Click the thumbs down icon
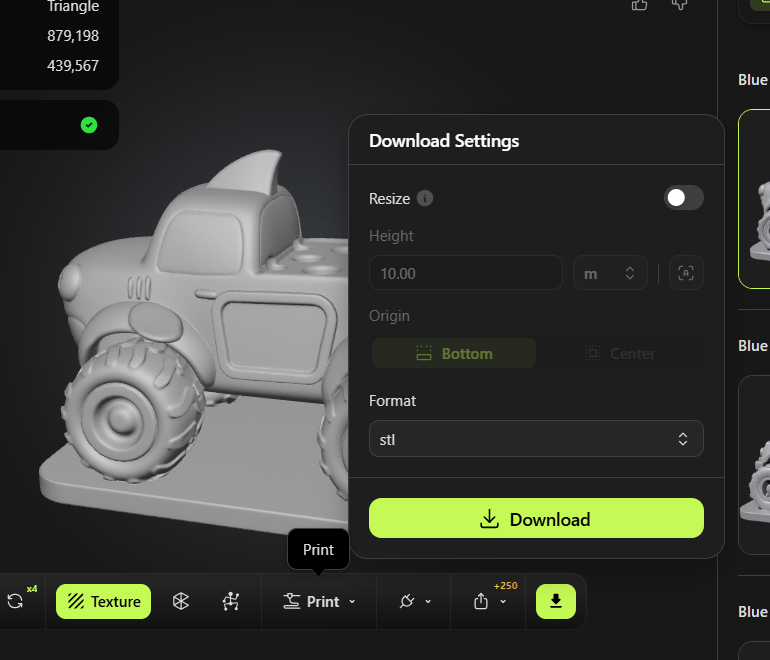 pyautogui.click(x=680, y=5)
